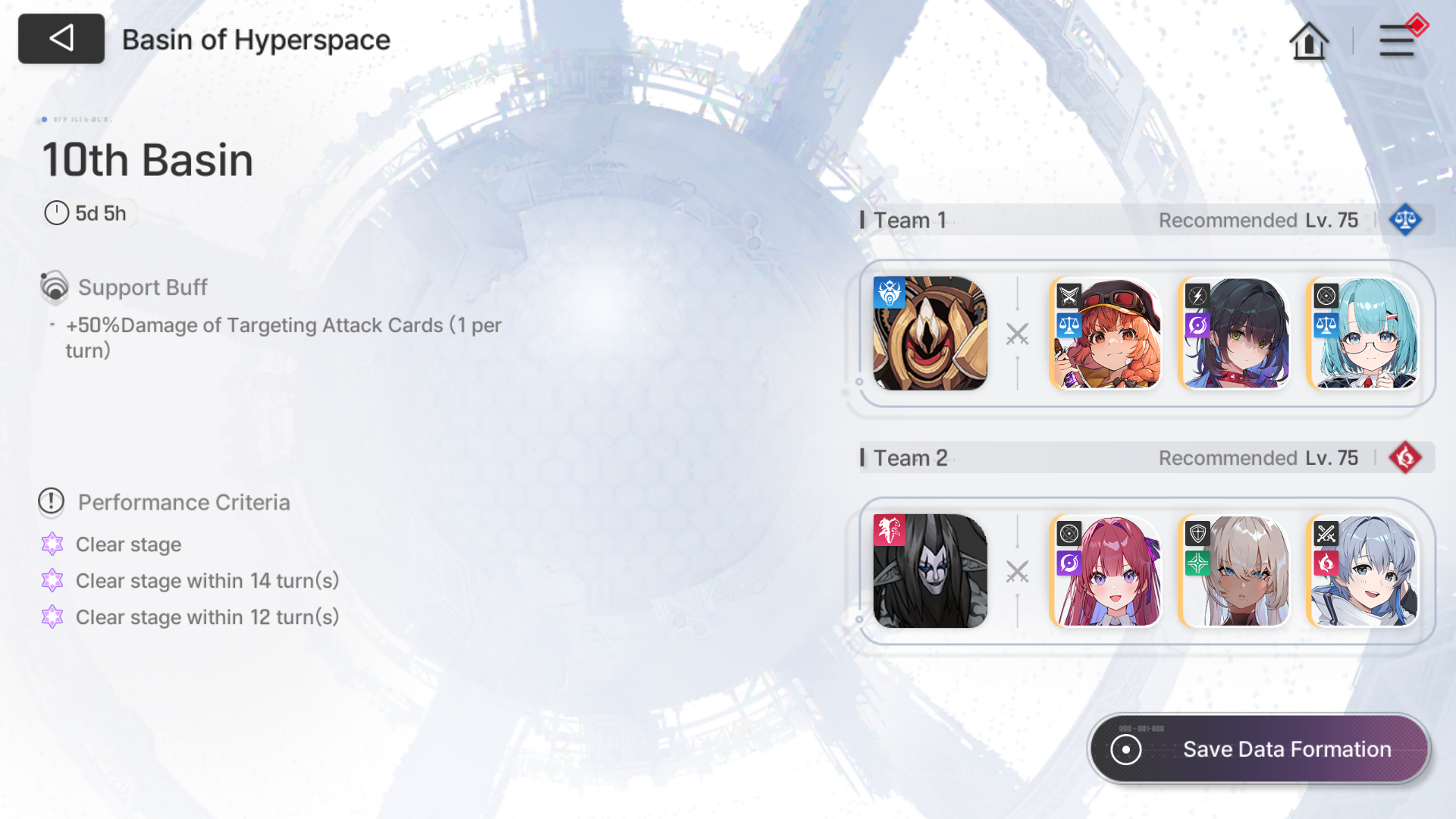Tap the Performance Criteria exclamation icon
The image size is (1456, 819).
coord(52,501)
